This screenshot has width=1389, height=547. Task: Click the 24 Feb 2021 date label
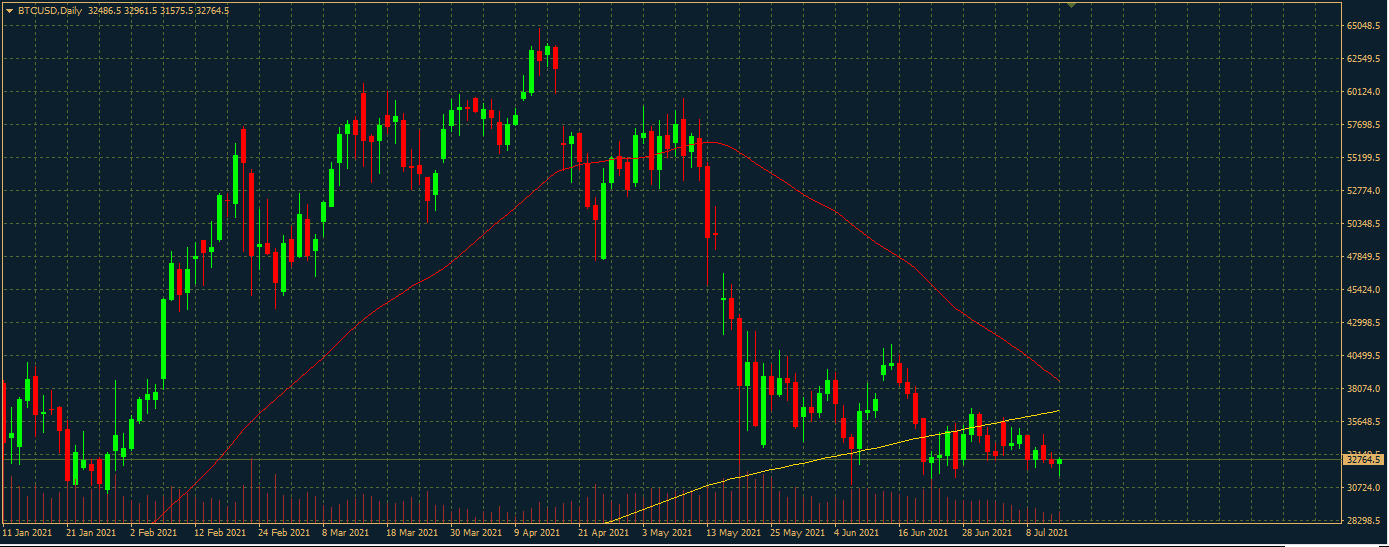(285, 534)
